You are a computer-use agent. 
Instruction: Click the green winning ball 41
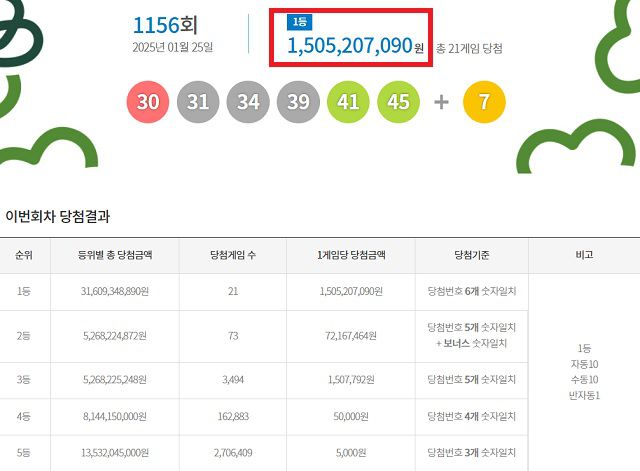(348, 102)
